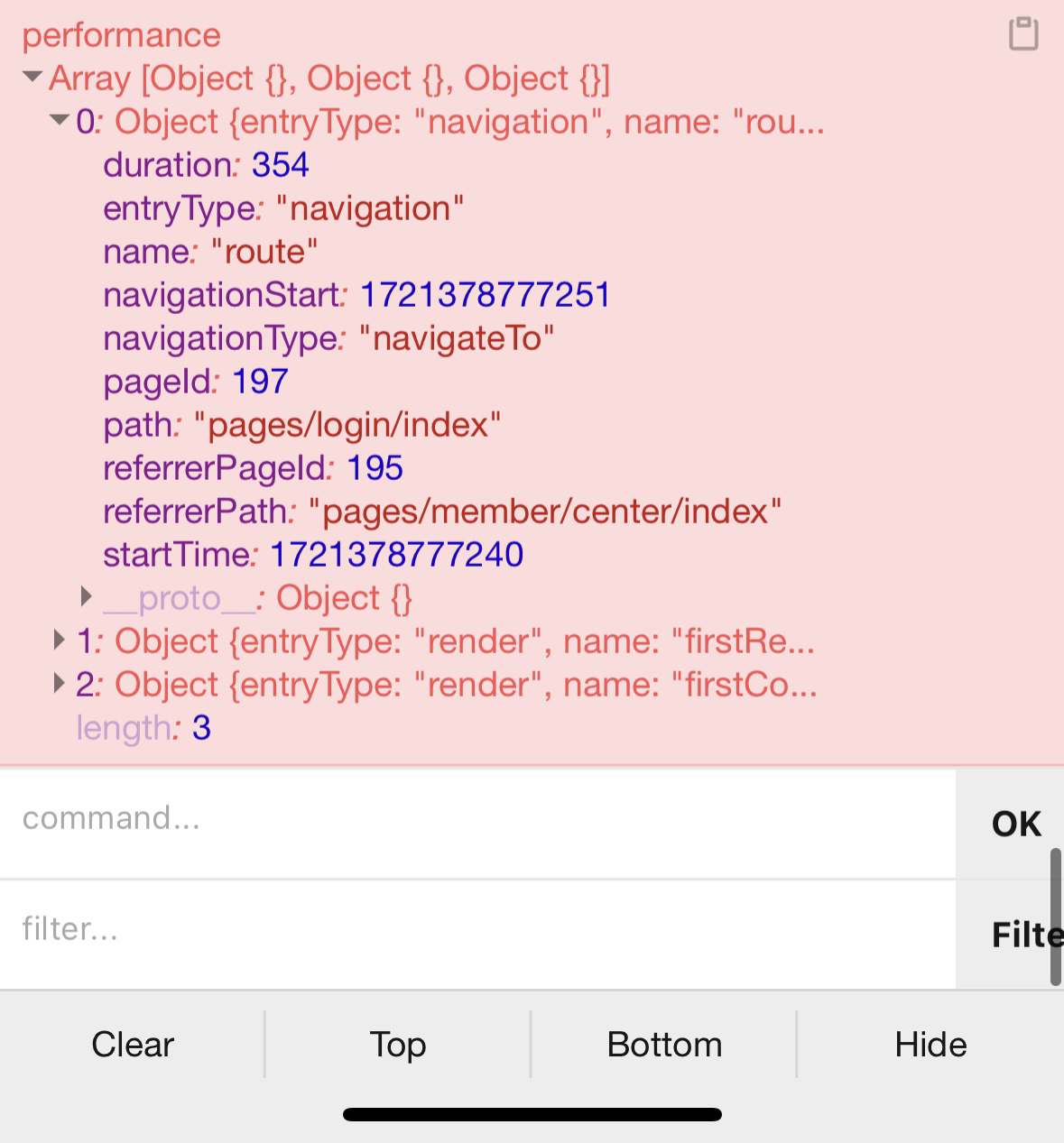Collapse the index 0 navigation Object
Viewport: 1064px width, 1143px height.
[x=60, y=120]
